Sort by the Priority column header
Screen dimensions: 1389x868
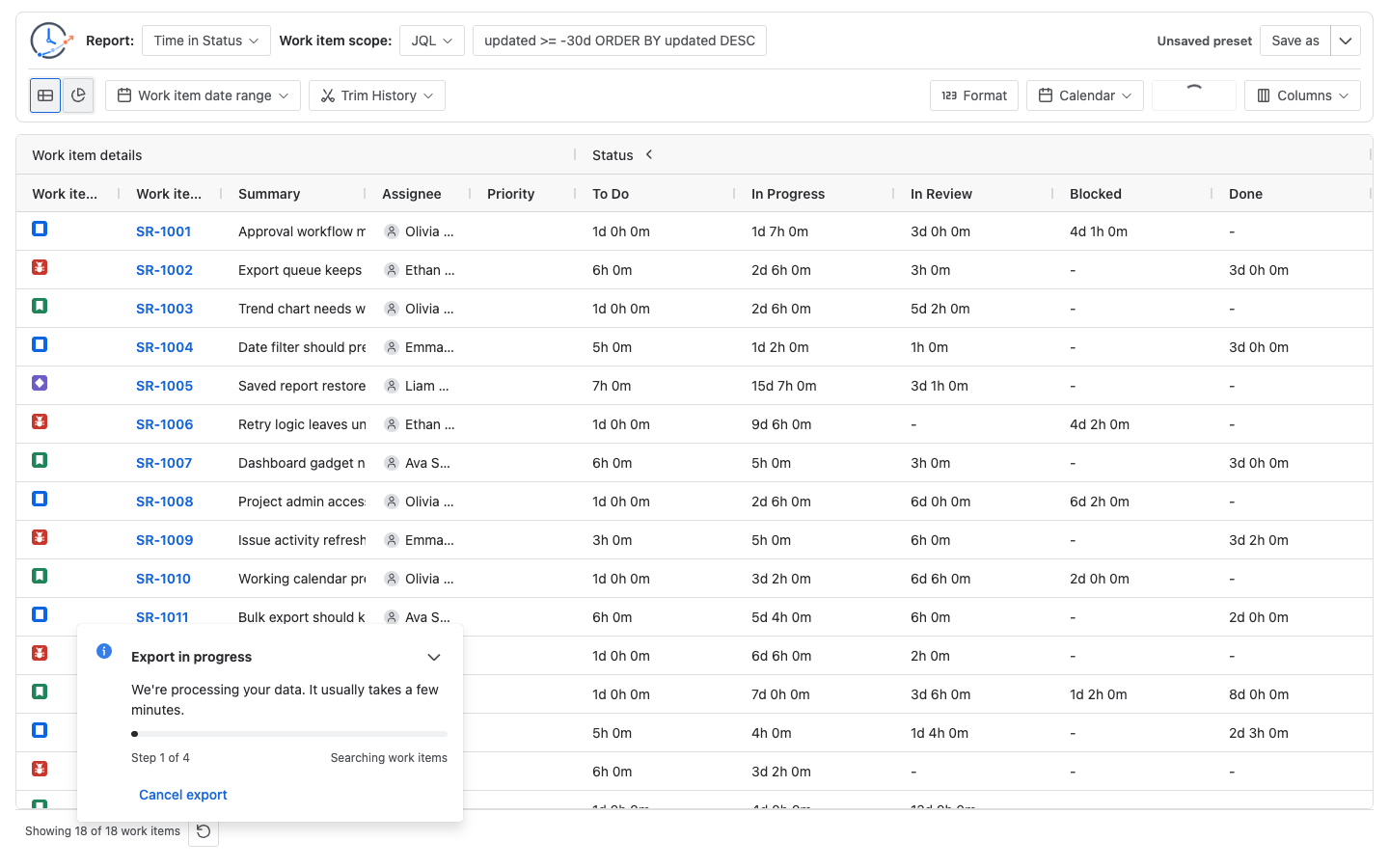(x=510, y=194)
